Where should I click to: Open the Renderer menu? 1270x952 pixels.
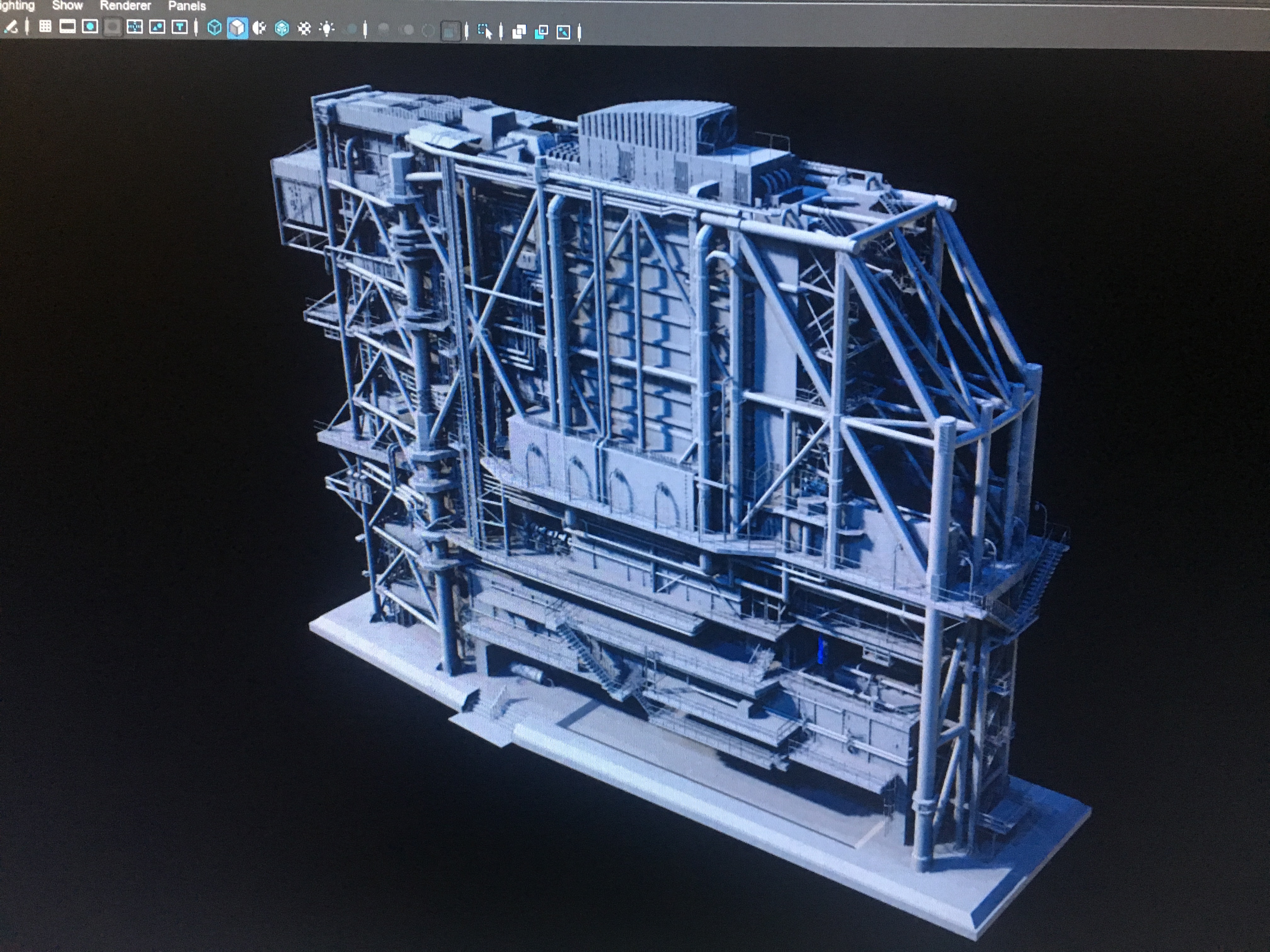125,6
